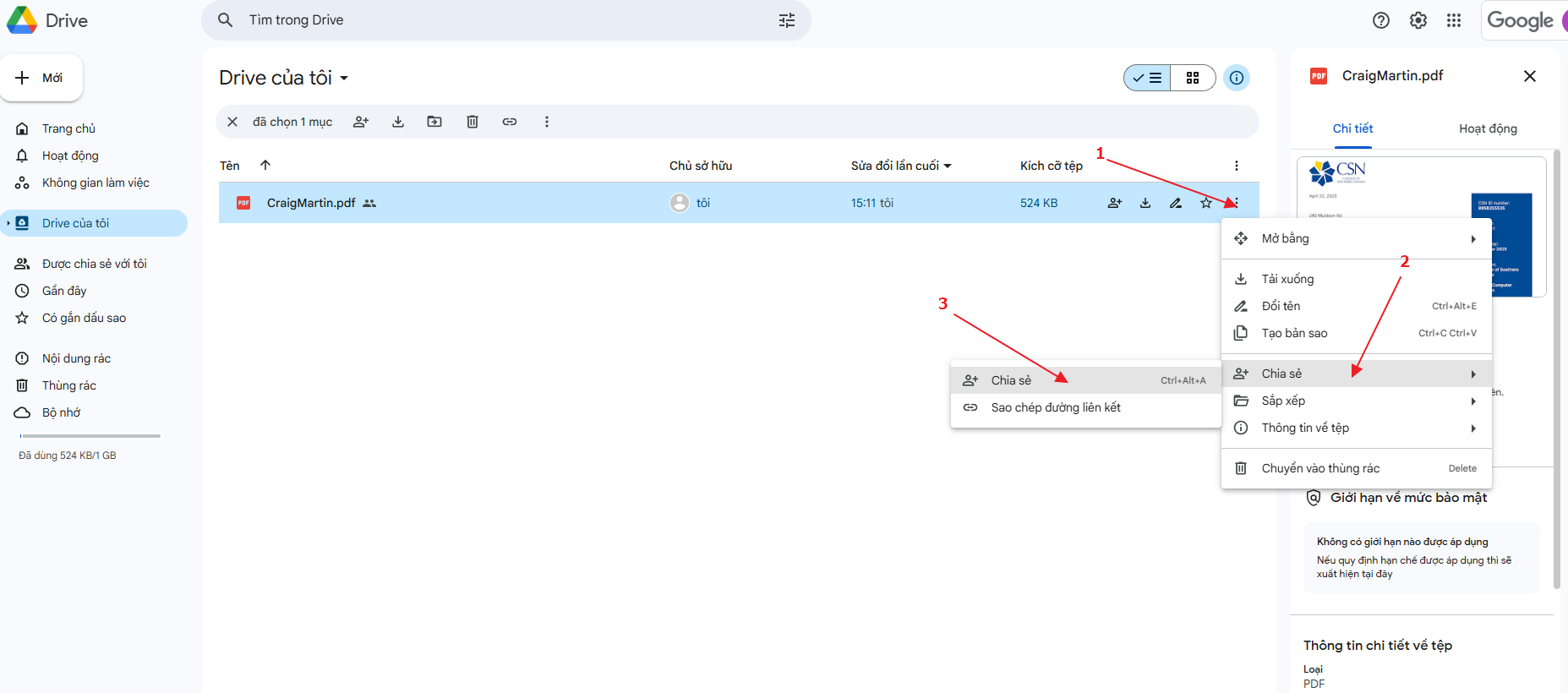Click the toolbar copy link icon
The height and width of the screenshot is (693, 1568).
tap(509, 122)
